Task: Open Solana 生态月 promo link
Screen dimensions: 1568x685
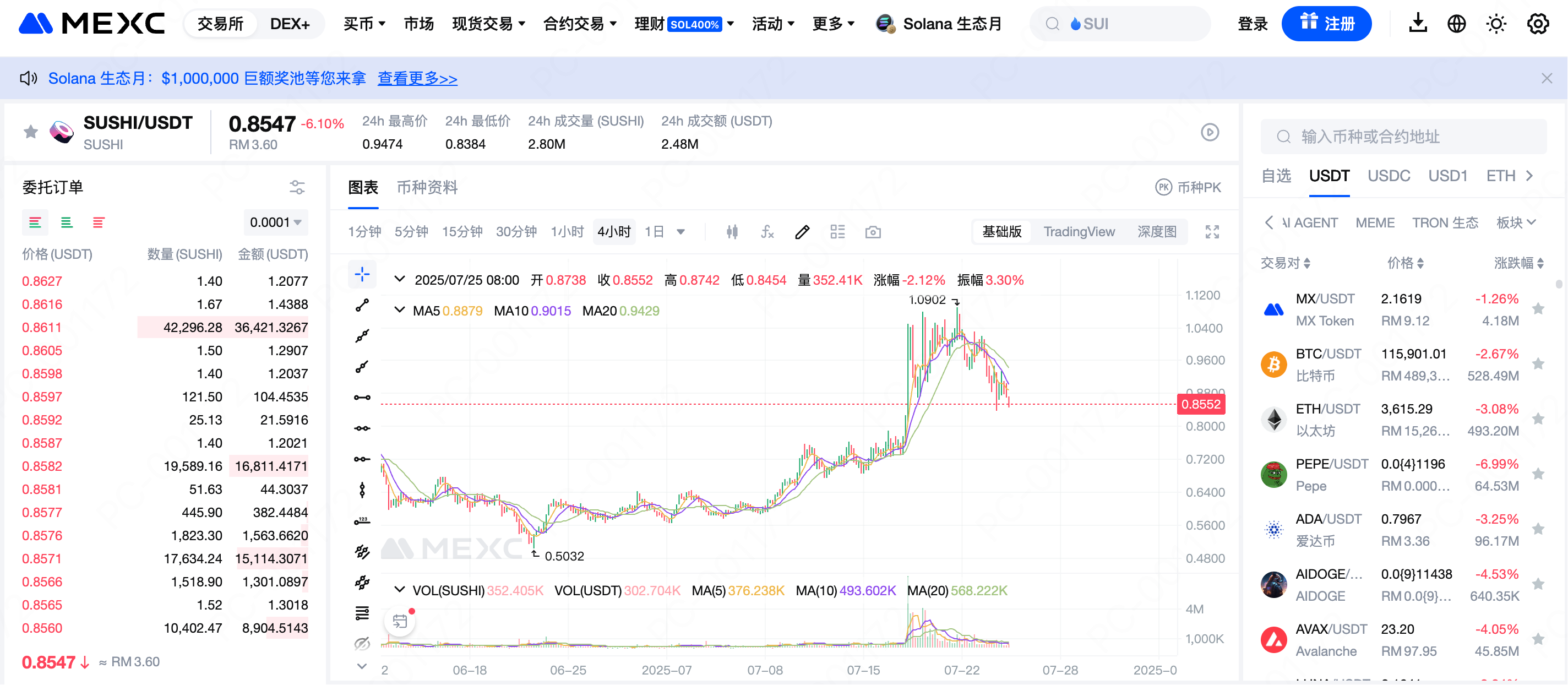Action: click(x=939, y=24)
